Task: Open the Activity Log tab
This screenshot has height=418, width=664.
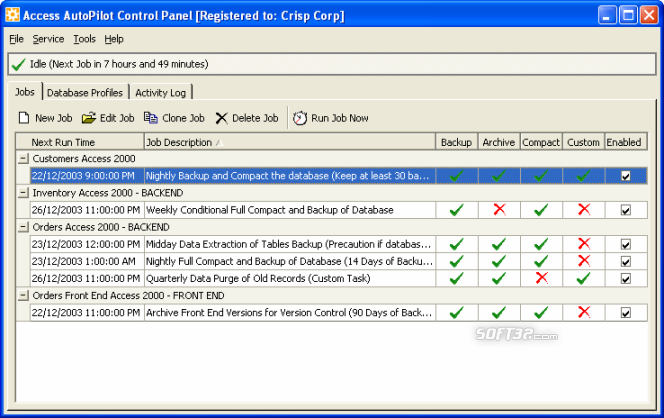Action: click(x=160, y=93)
